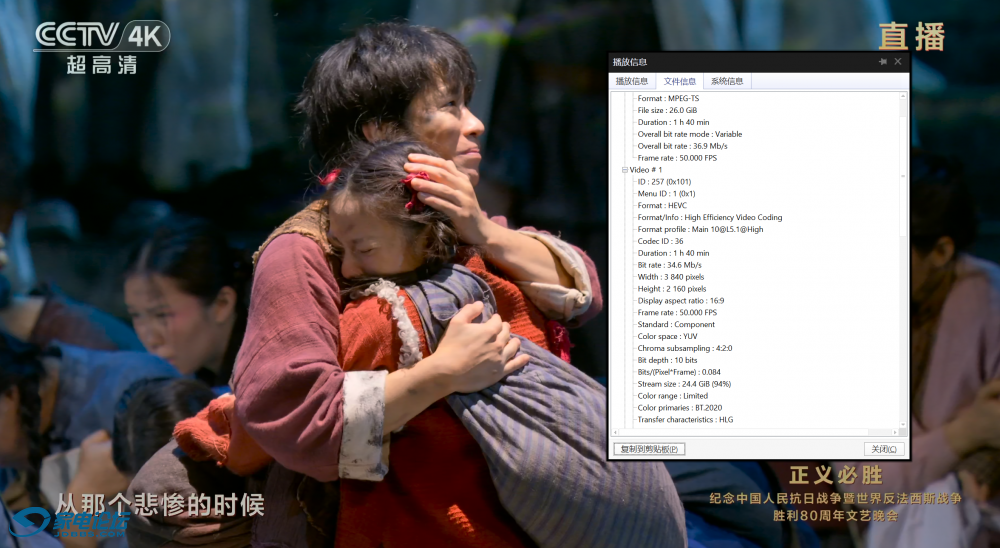
Task: Select the Format : HEVC row
Action: pyautogui.click(x=662, y=206)
